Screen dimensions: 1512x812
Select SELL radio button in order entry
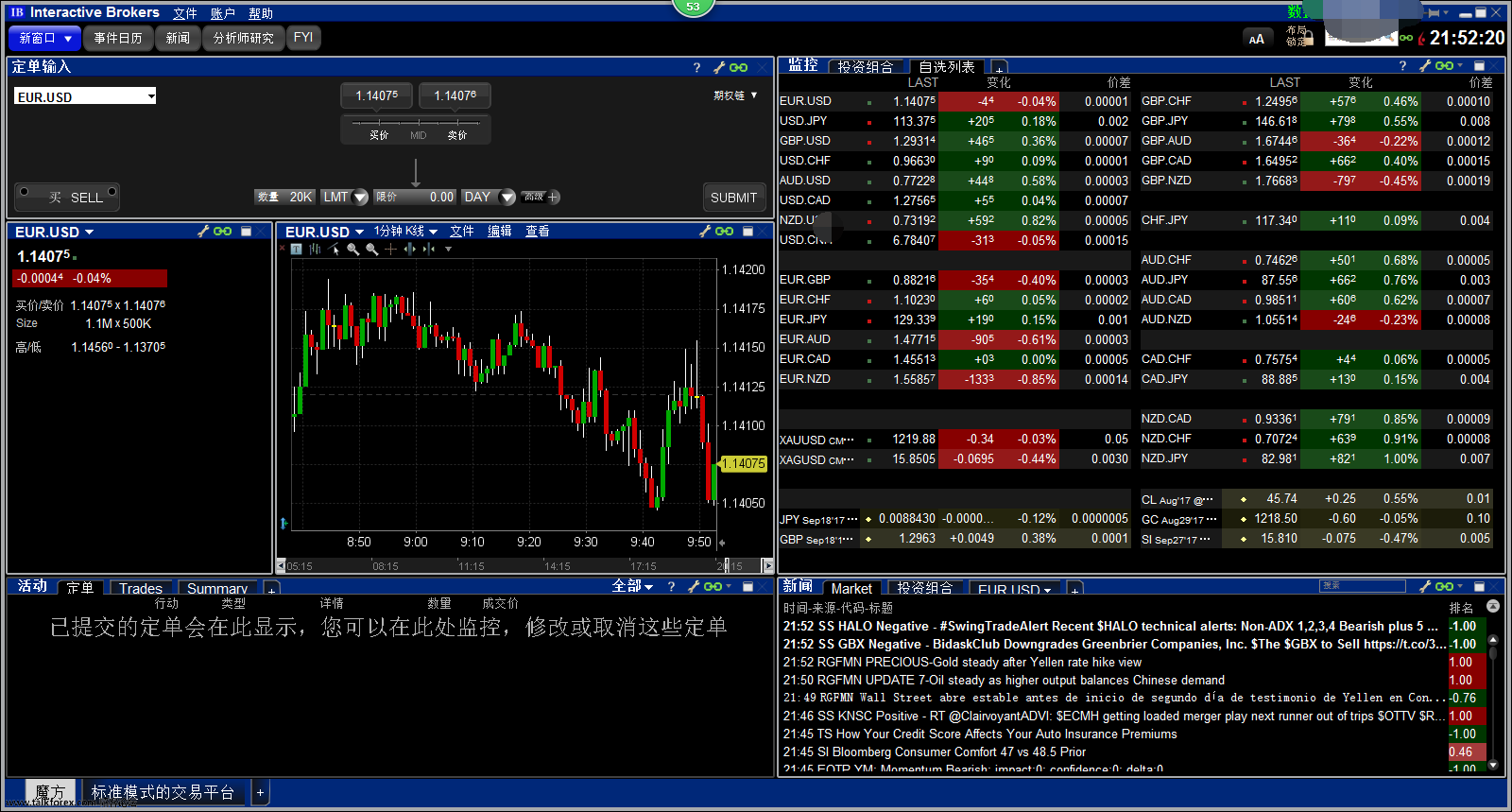click(112, 192)
